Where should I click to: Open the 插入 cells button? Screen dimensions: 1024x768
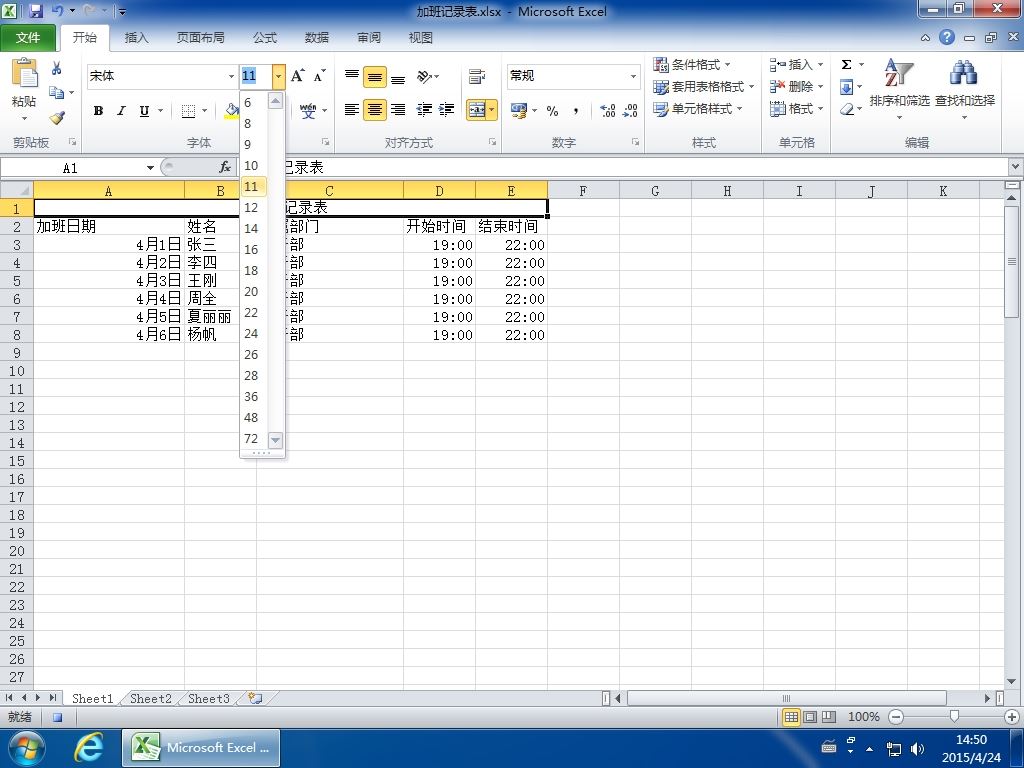click(x=791, y=64)
